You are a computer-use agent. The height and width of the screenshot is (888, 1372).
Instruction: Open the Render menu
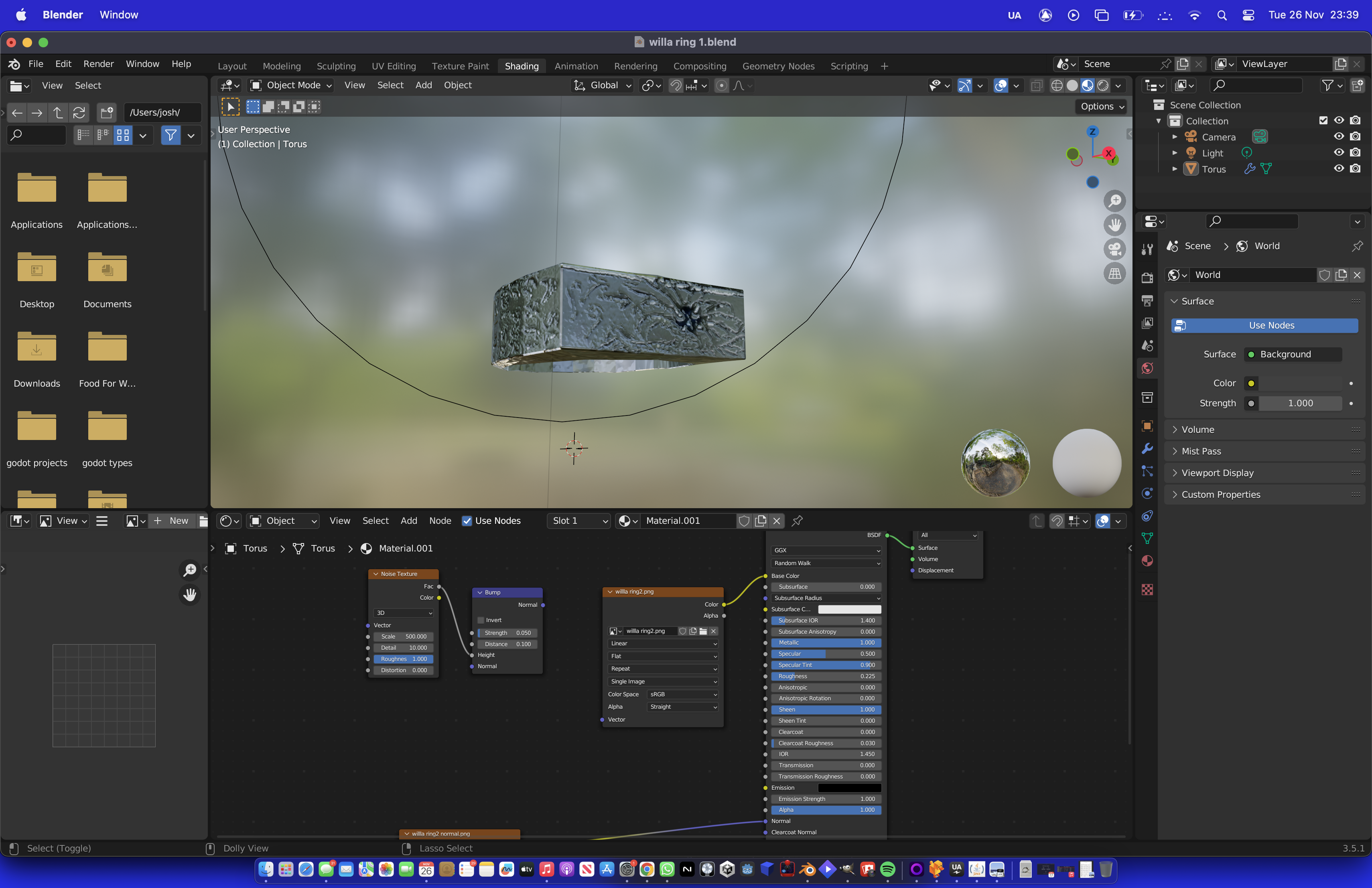98,64
